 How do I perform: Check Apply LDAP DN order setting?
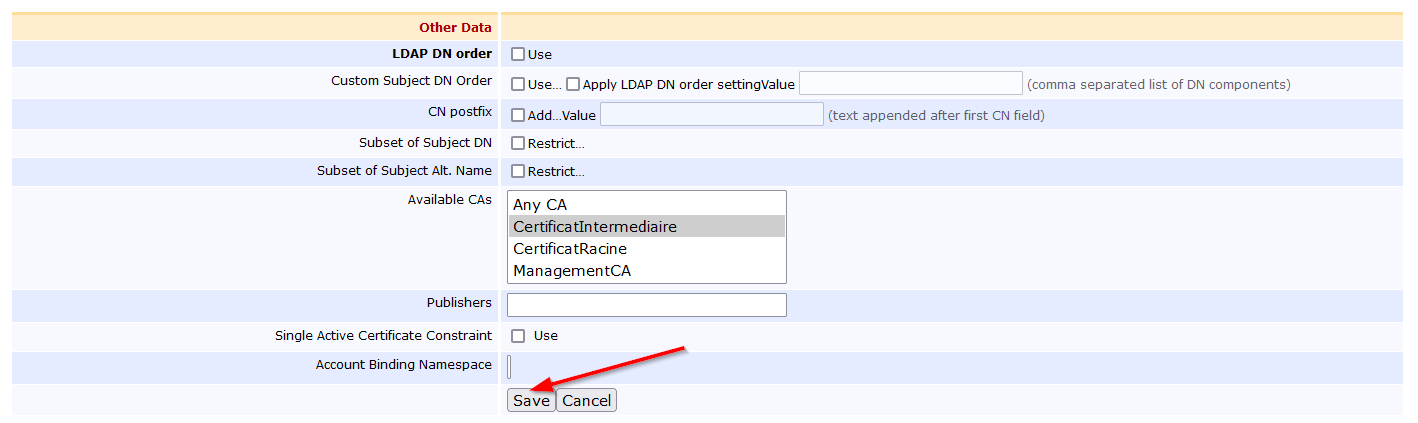573,85
